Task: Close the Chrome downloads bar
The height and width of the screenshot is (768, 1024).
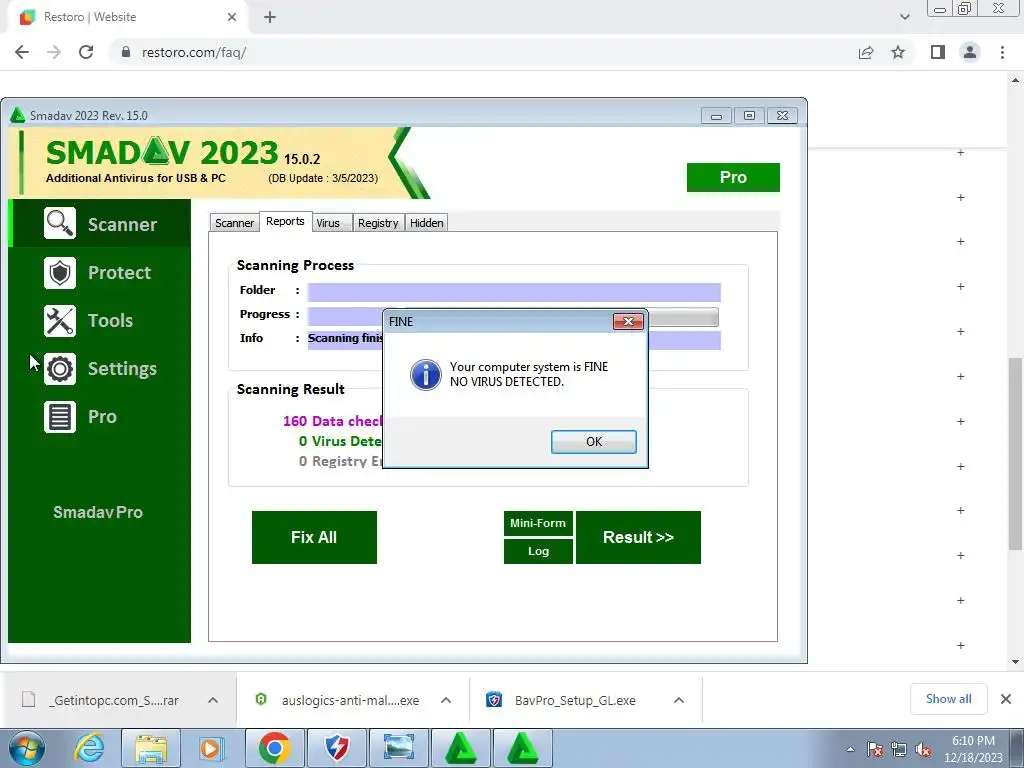Action: coord(1006,699)
